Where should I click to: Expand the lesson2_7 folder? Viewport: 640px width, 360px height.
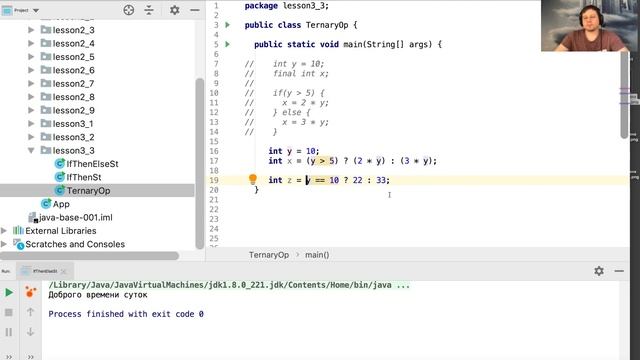(x=31, y=83)
